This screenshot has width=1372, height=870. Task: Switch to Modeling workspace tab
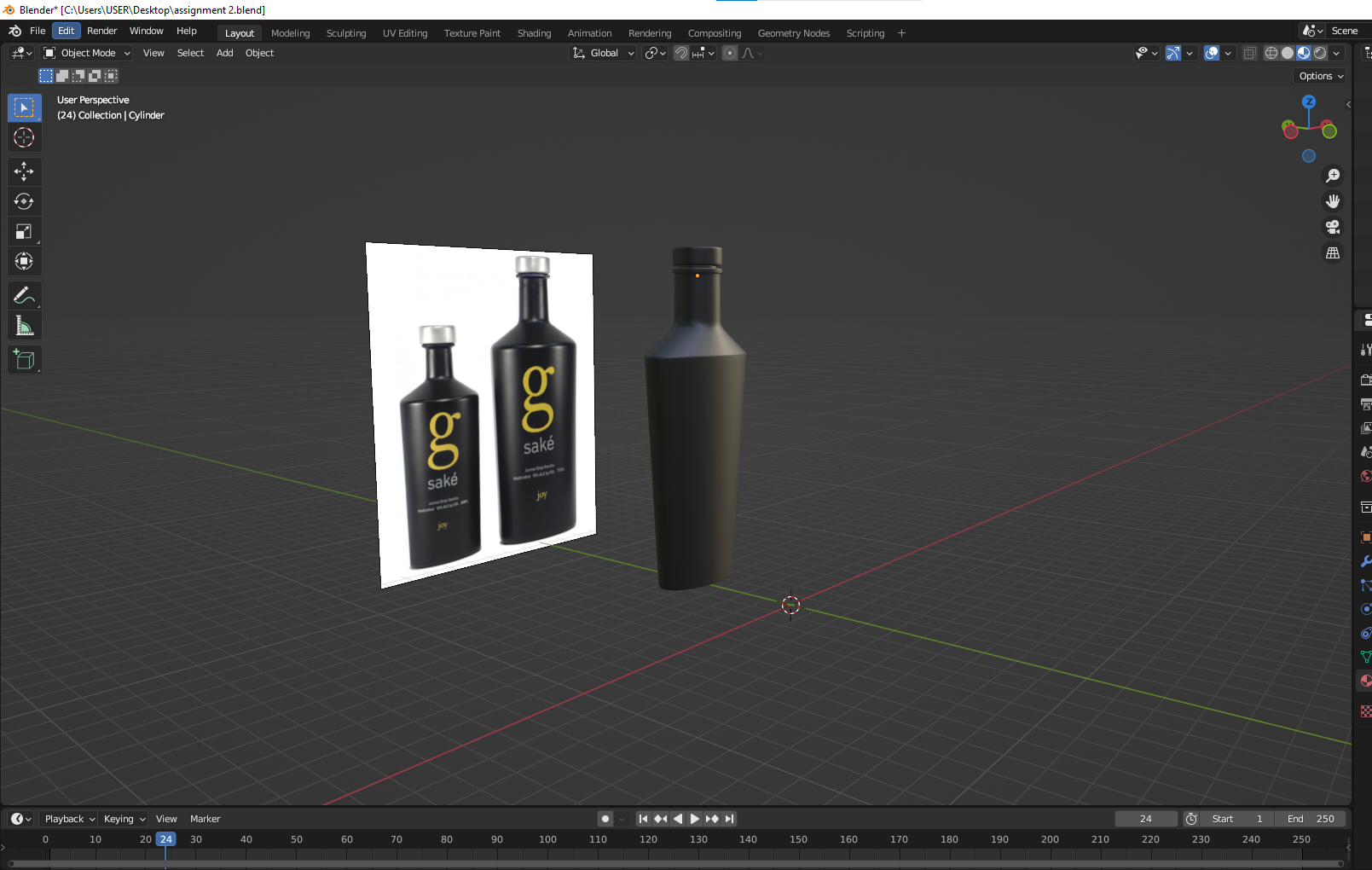[x=291, y=33]
